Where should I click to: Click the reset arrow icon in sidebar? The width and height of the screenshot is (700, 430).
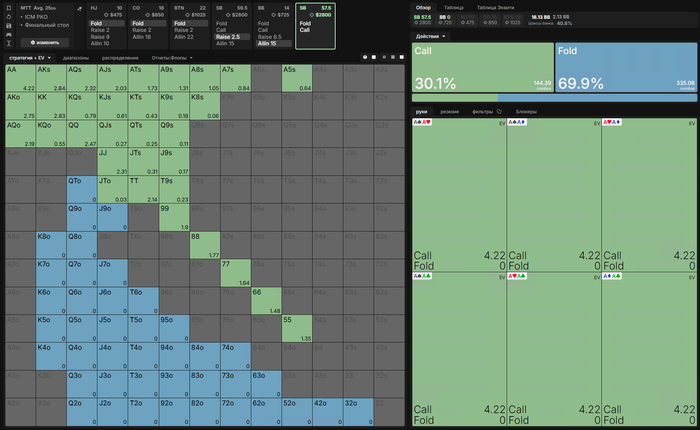(x=8, y=17)
